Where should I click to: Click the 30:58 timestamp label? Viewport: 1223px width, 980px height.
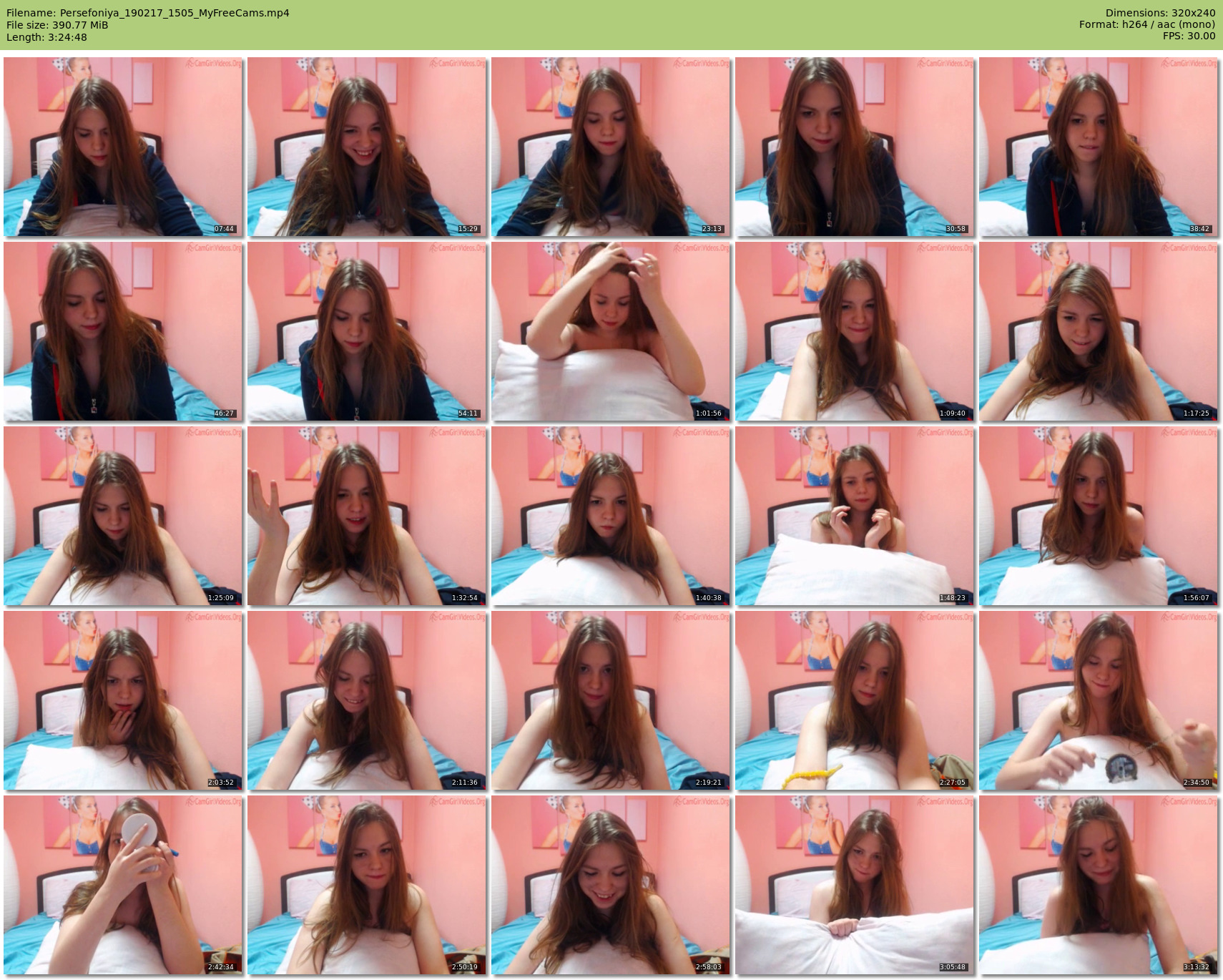956,229
